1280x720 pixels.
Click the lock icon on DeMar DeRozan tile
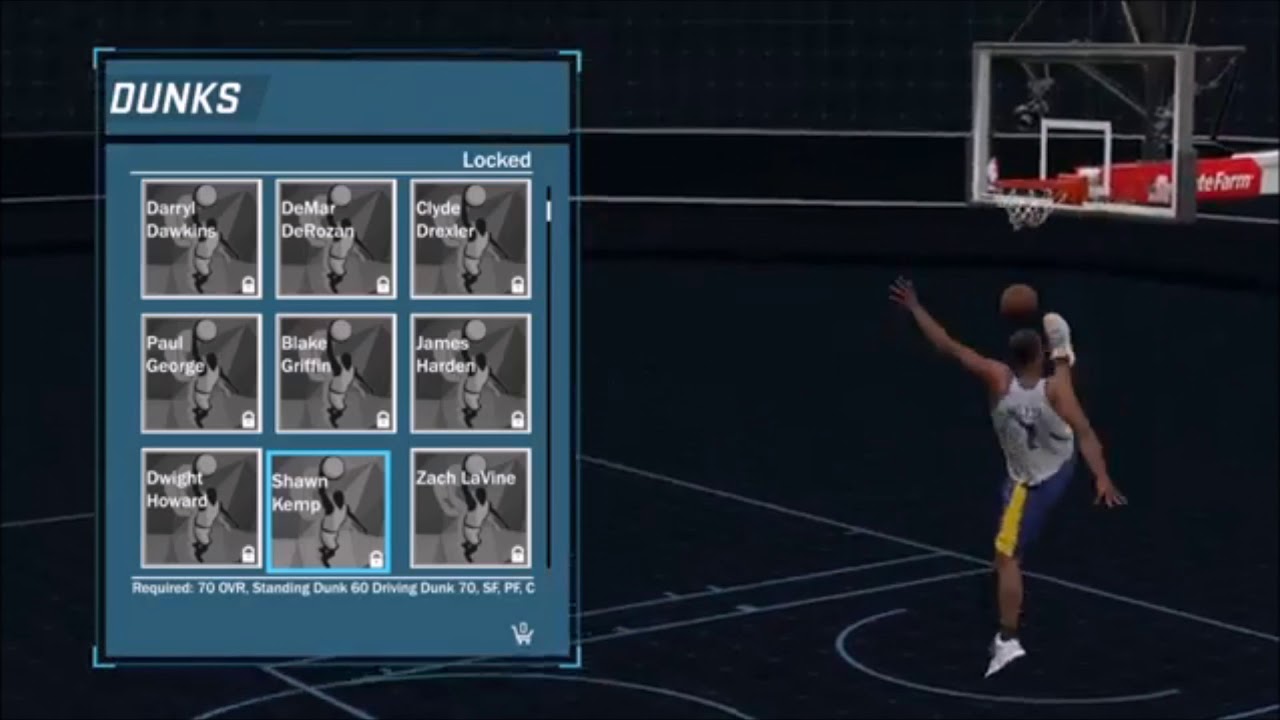(383, 286)
